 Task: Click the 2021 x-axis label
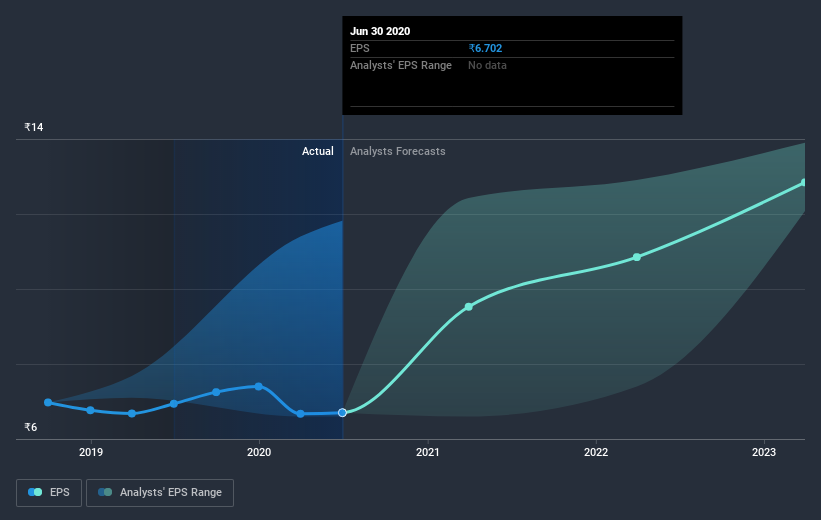coord(428,452)
